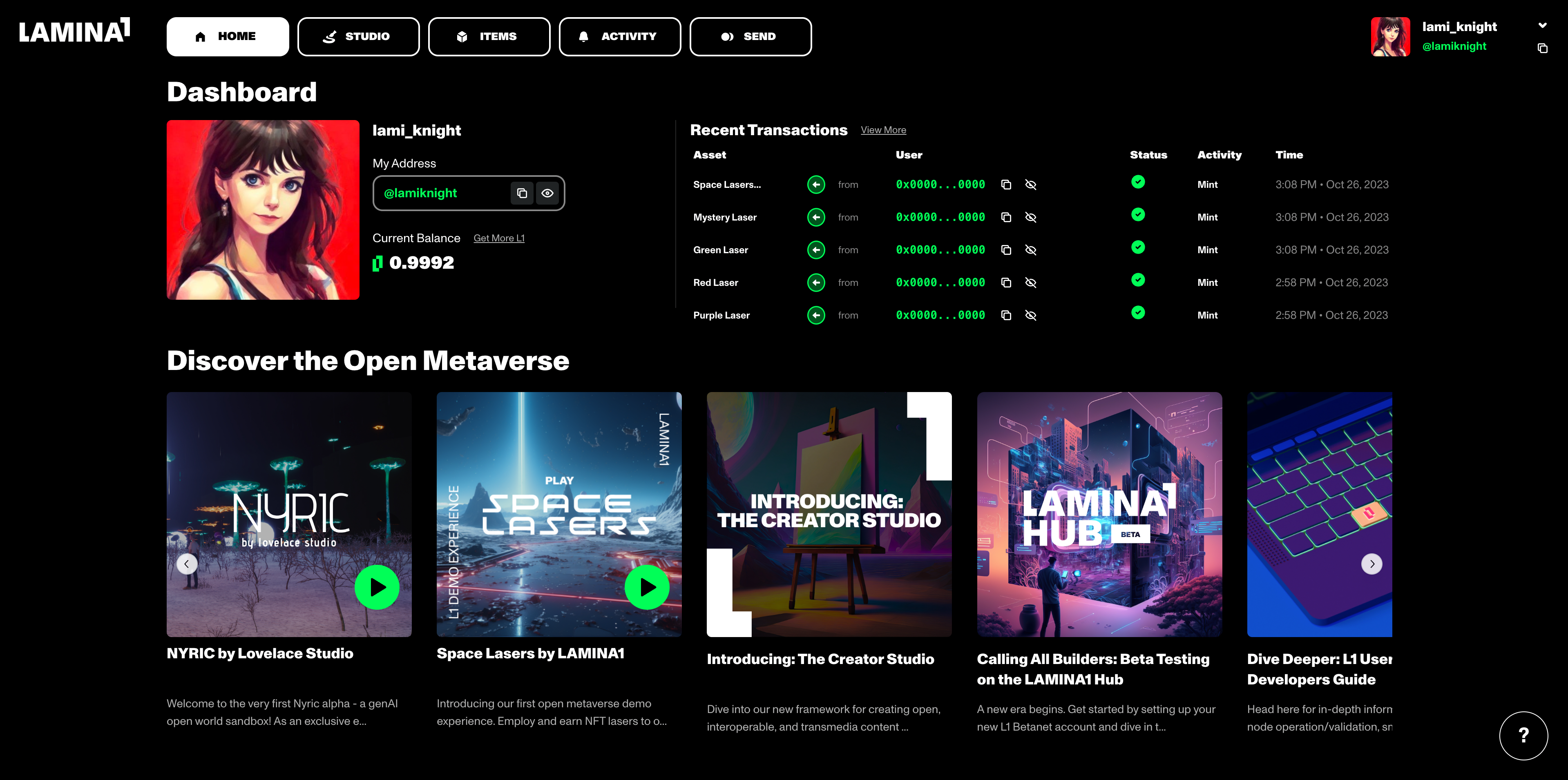The width and height of the screenshot is (1568, 780).
Task: Select the Red Laser asset name
Action: 715,282
